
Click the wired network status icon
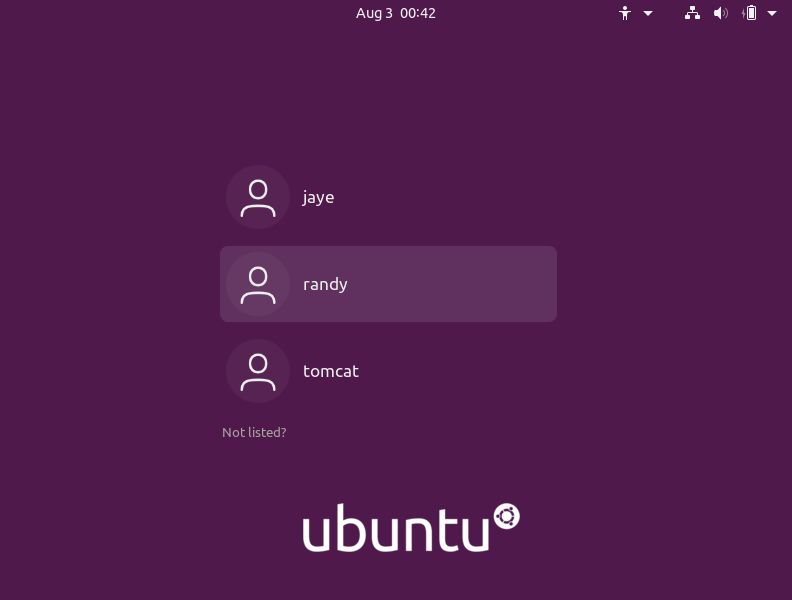pos(692,13)
